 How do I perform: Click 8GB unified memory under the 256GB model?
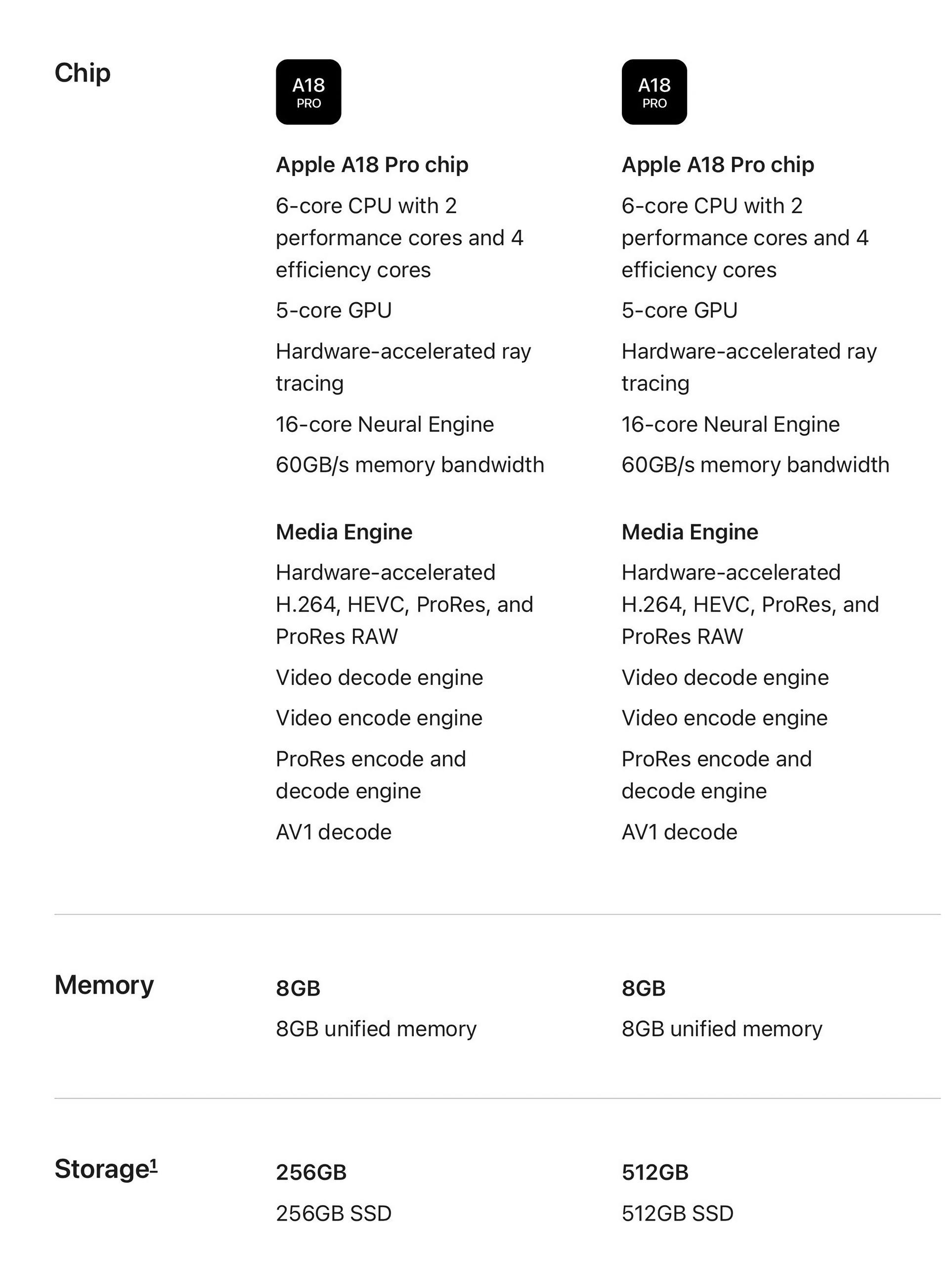tap(376, 1029)
